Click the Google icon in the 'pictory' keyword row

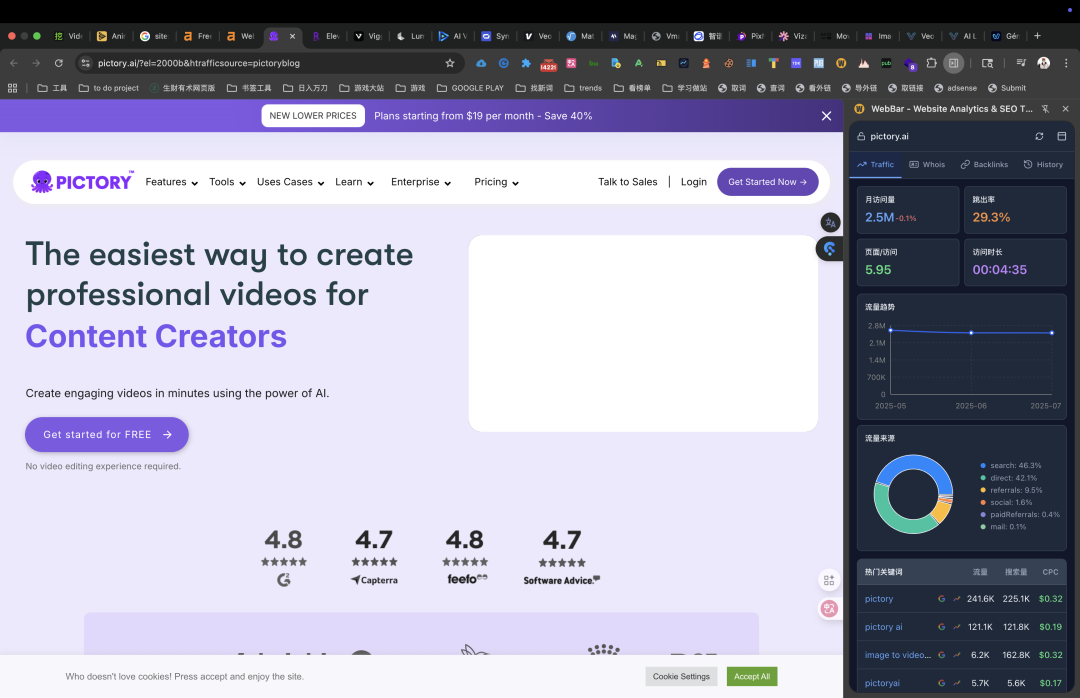(942, 599)
